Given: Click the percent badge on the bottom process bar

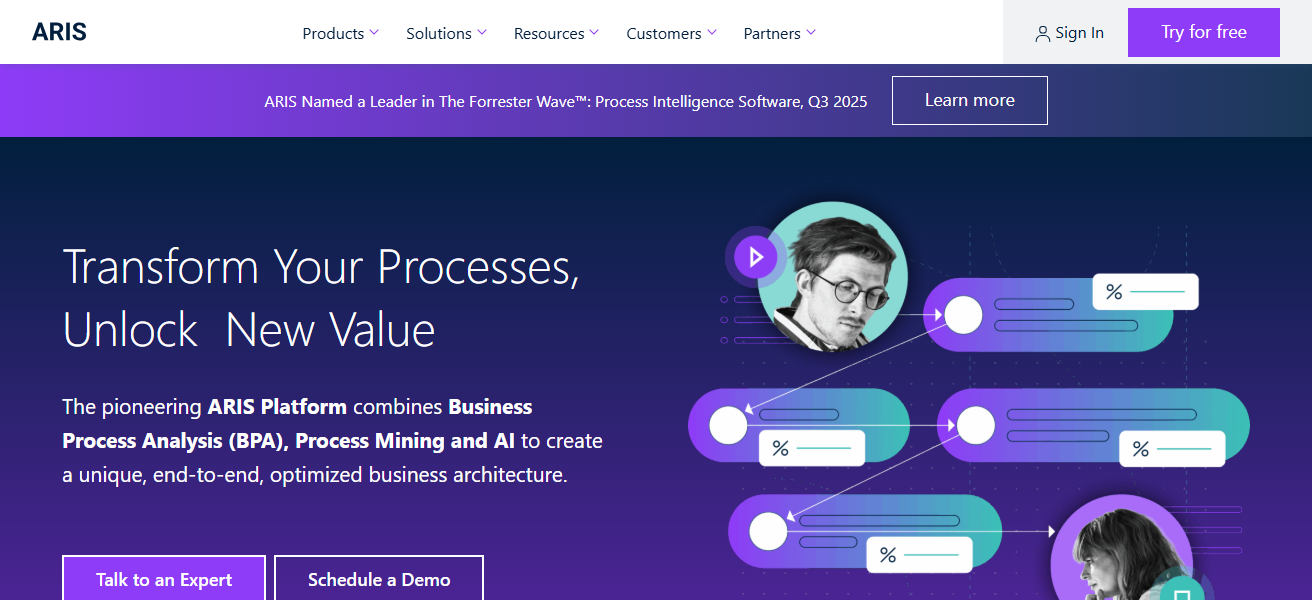Looking at the screenshot, I should [x=888, y=555].
